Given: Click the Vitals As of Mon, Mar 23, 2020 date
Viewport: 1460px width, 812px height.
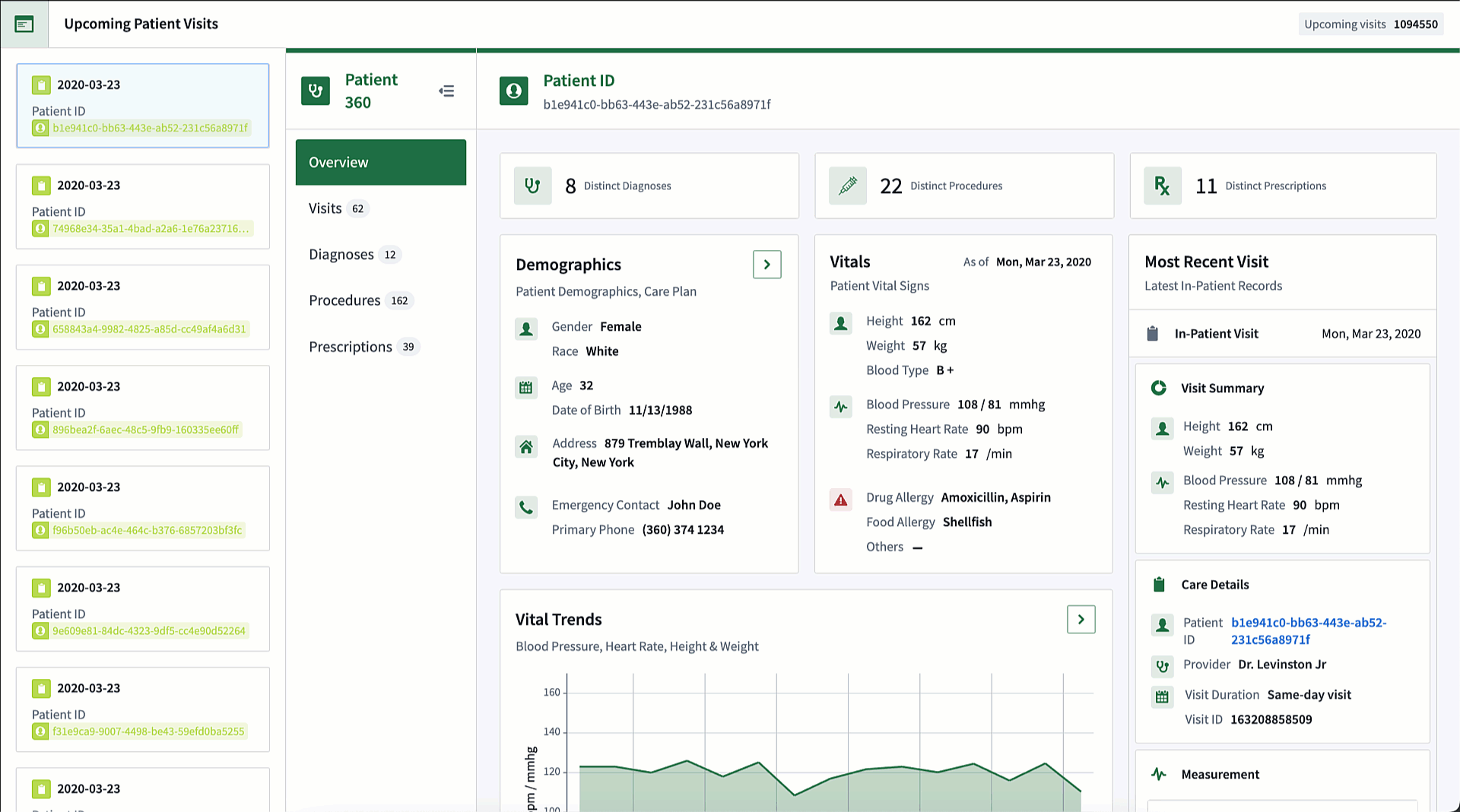Looking at the screenshot, I should (1043, 262).
